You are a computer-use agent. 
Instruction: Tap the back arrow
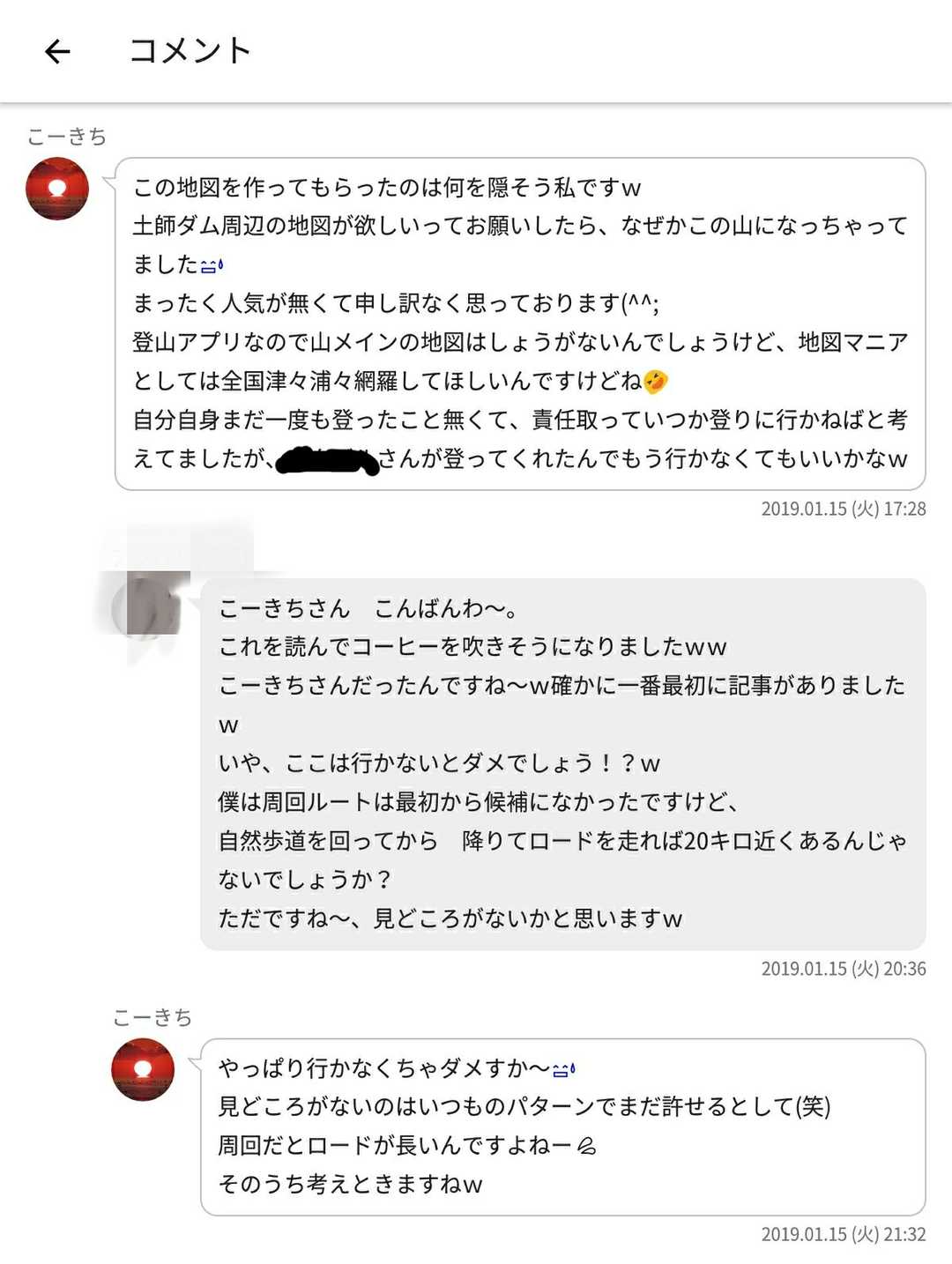[57, 52]
